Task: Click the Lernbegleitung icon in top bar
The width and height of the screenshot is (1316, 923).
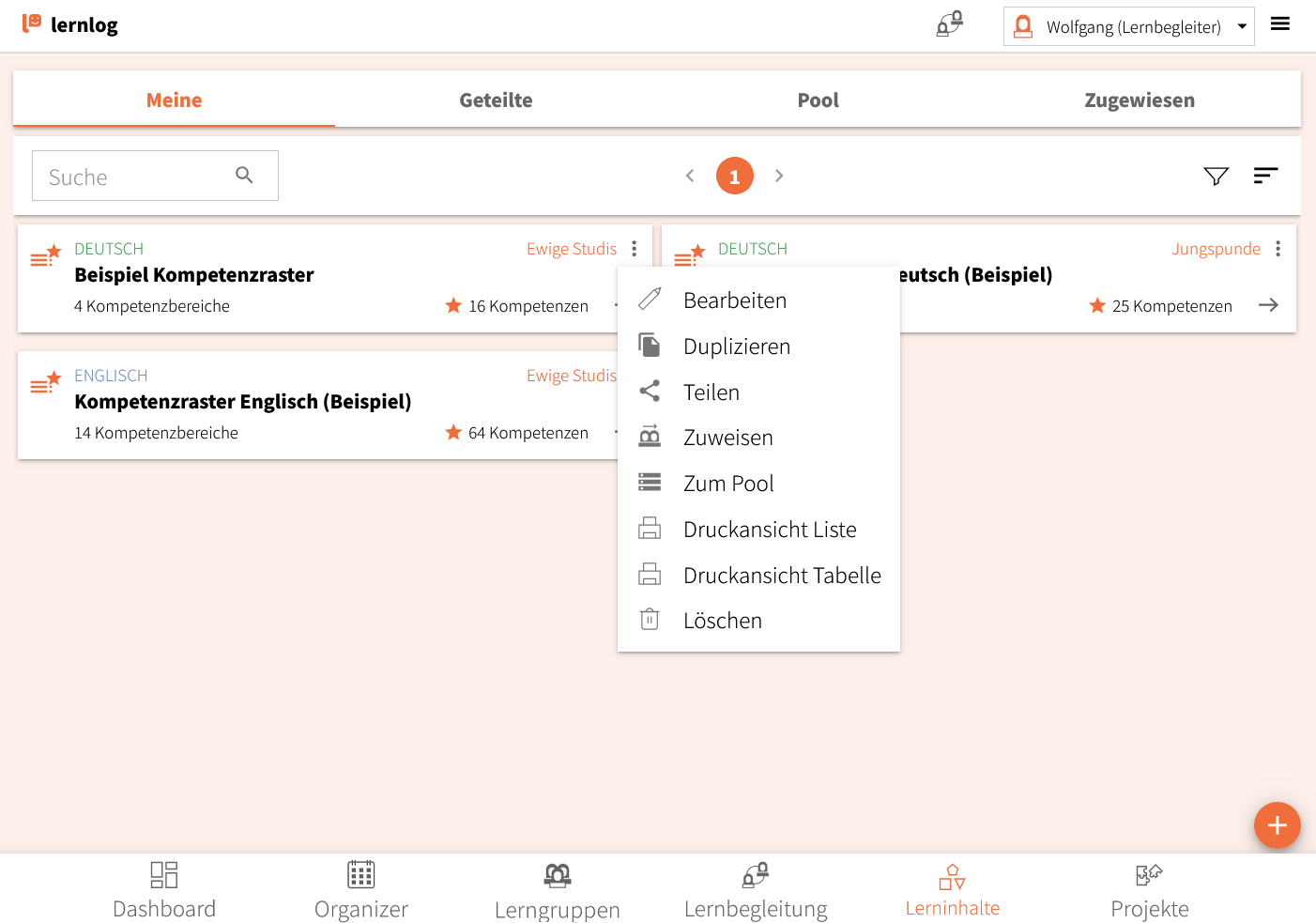Action: 949,24
